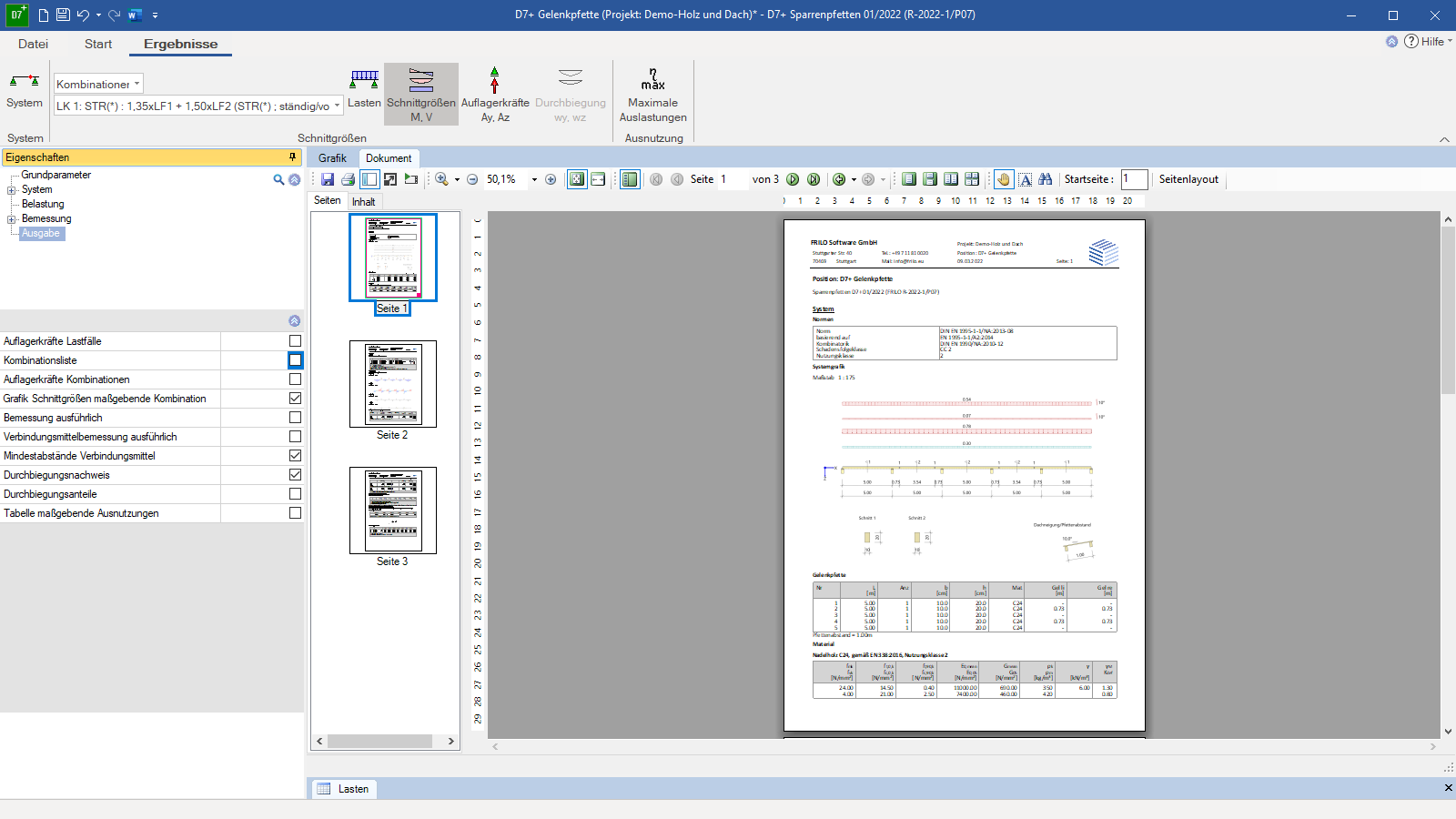
Task: Select two-page side-by-side layout icon
Action: pyautogui.click(x=951, y=179)
